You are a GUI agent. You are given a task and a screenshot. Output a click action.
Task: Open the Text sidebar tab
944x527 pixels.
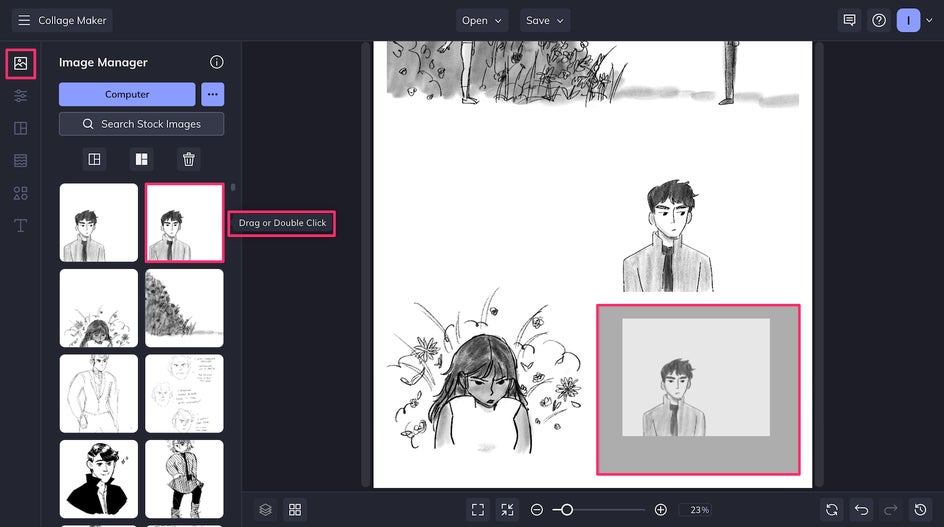click(20, 226)
